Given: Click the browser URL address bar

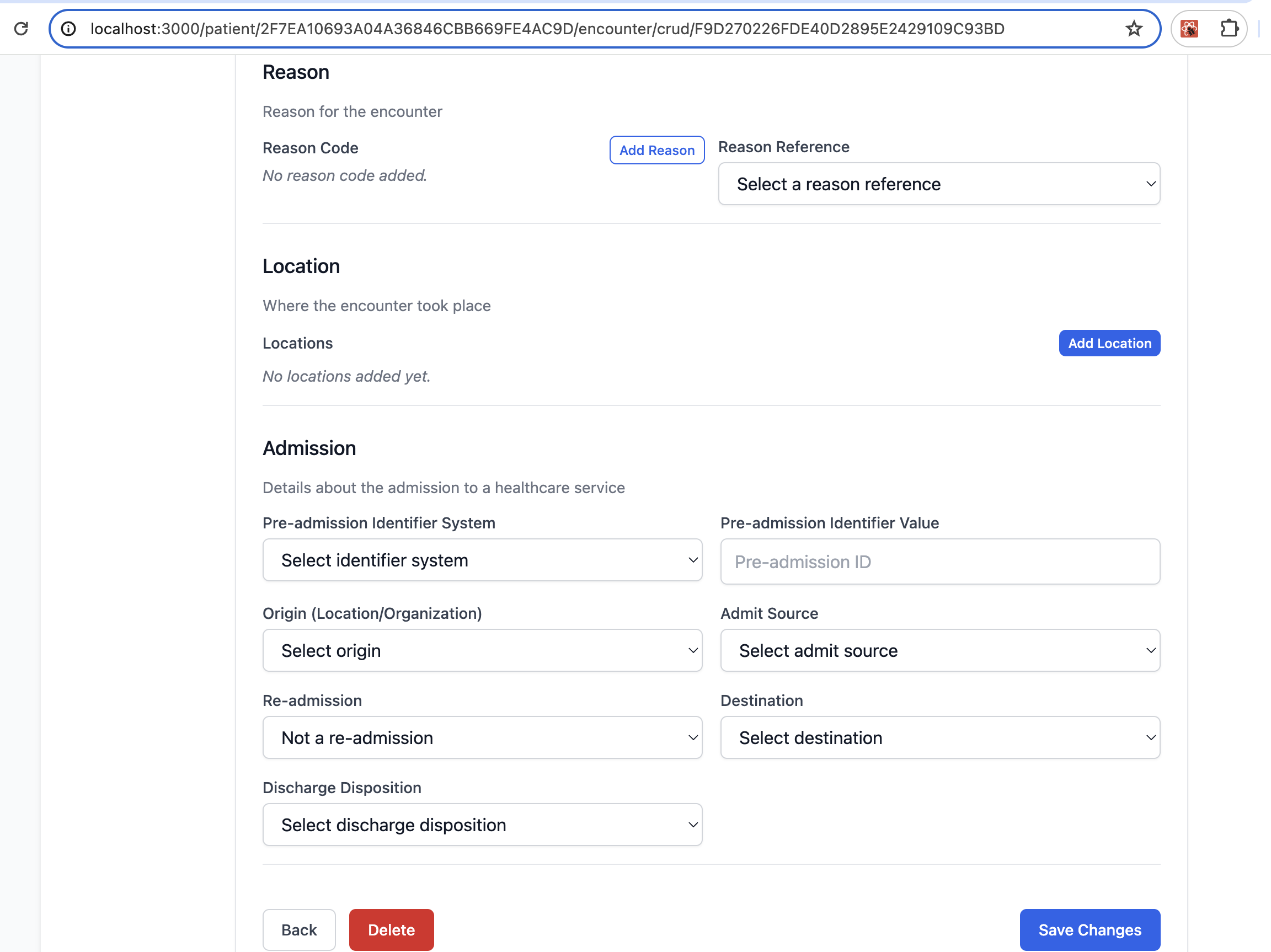Looking at the screenshot, I should click(546, 29).
